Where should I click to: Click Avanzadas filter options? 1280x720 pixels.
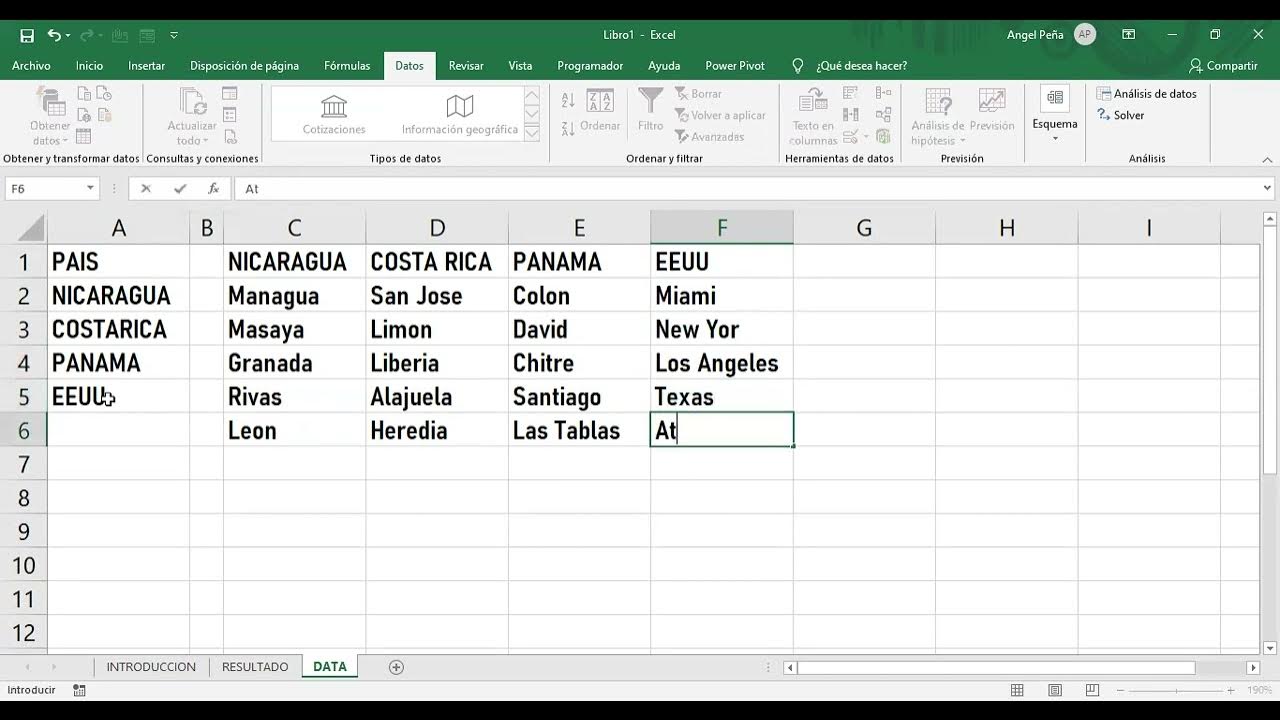709,136
